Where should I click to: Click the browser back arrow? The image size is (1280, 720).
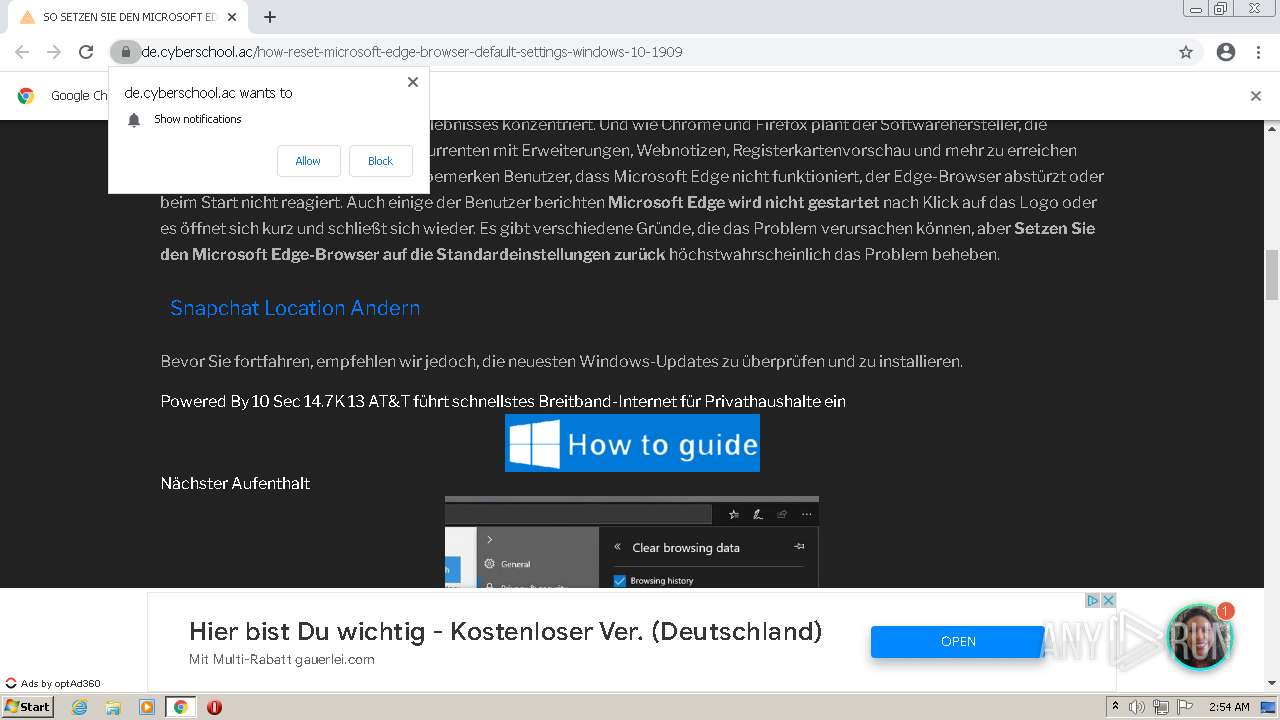coord(22,52)
